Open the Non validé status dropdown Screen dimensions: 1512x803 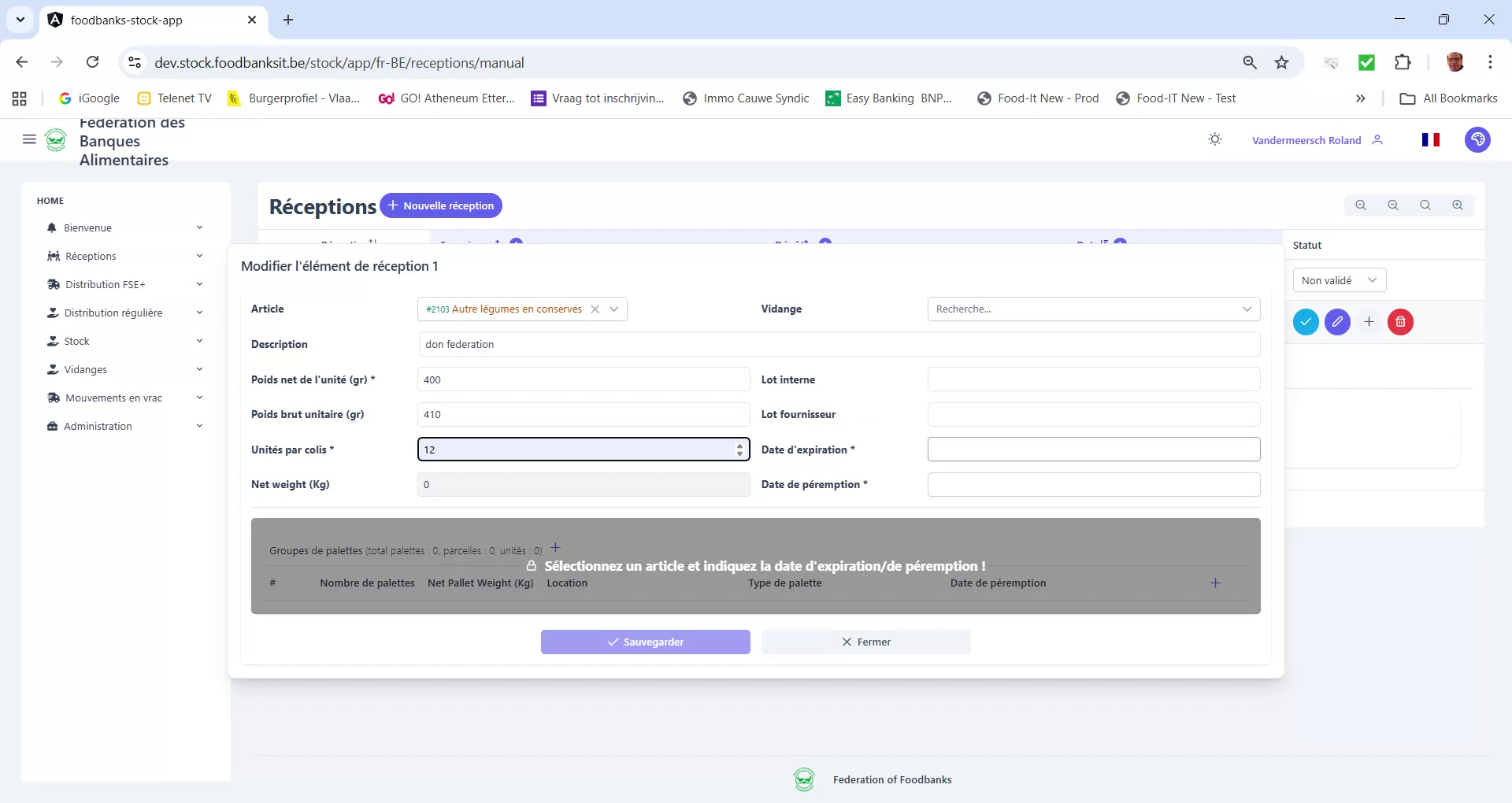pos(1339,279)
